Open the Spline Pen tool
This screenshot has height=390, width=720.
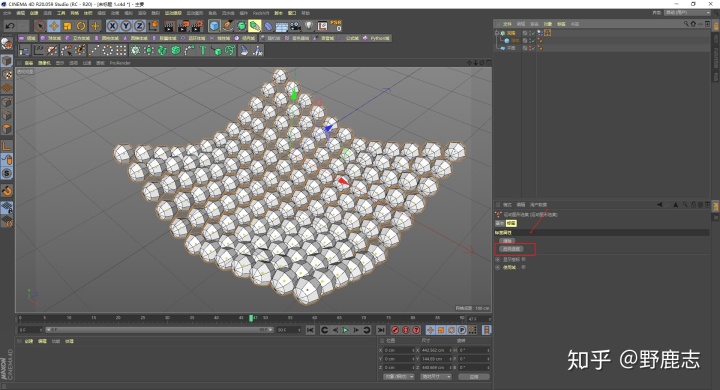point(228,26)
